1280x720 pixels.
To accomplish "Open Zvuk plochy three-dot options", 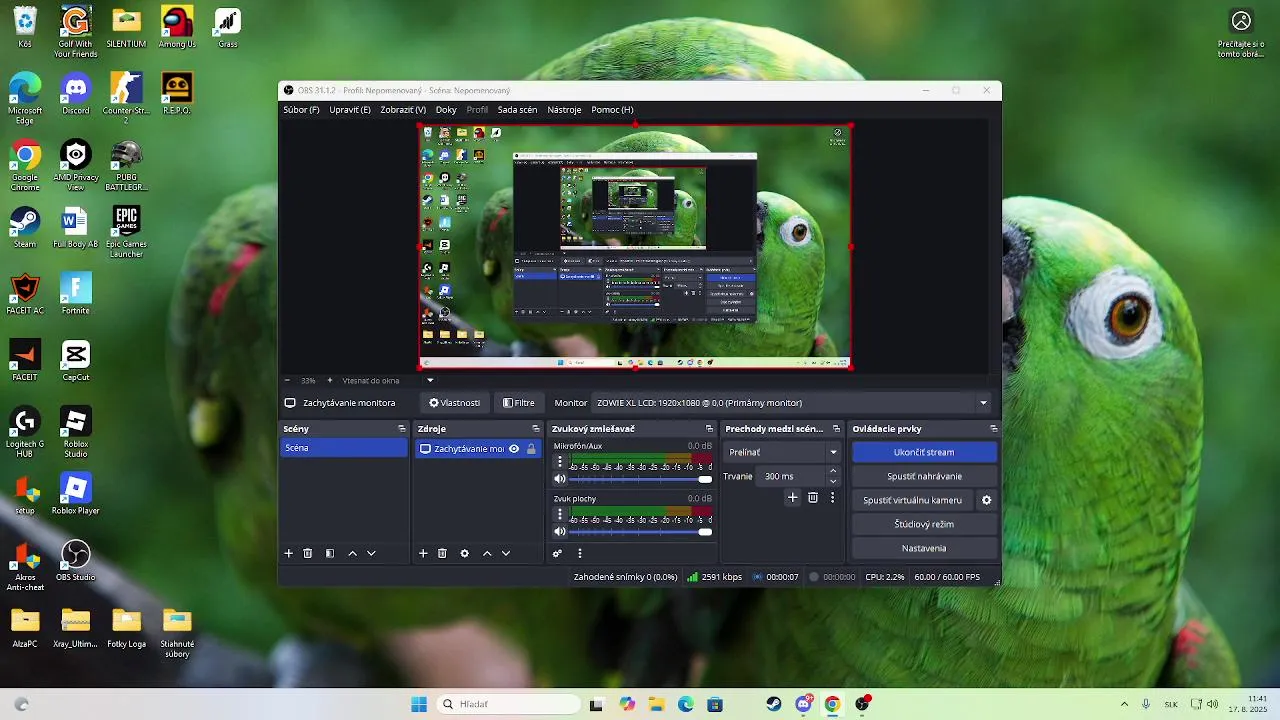I will (560, 516).
